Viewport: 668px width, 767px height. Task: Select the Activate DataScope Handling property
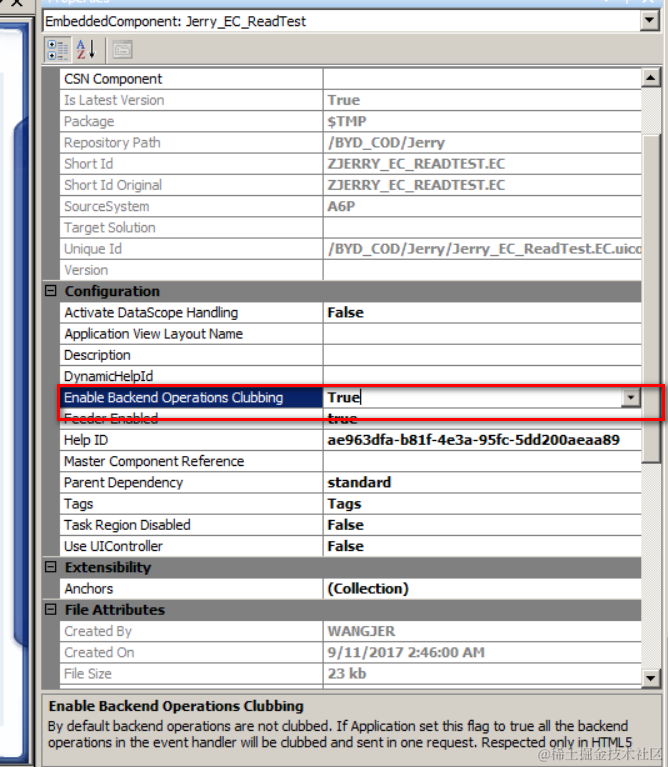(x=191, y=313)
